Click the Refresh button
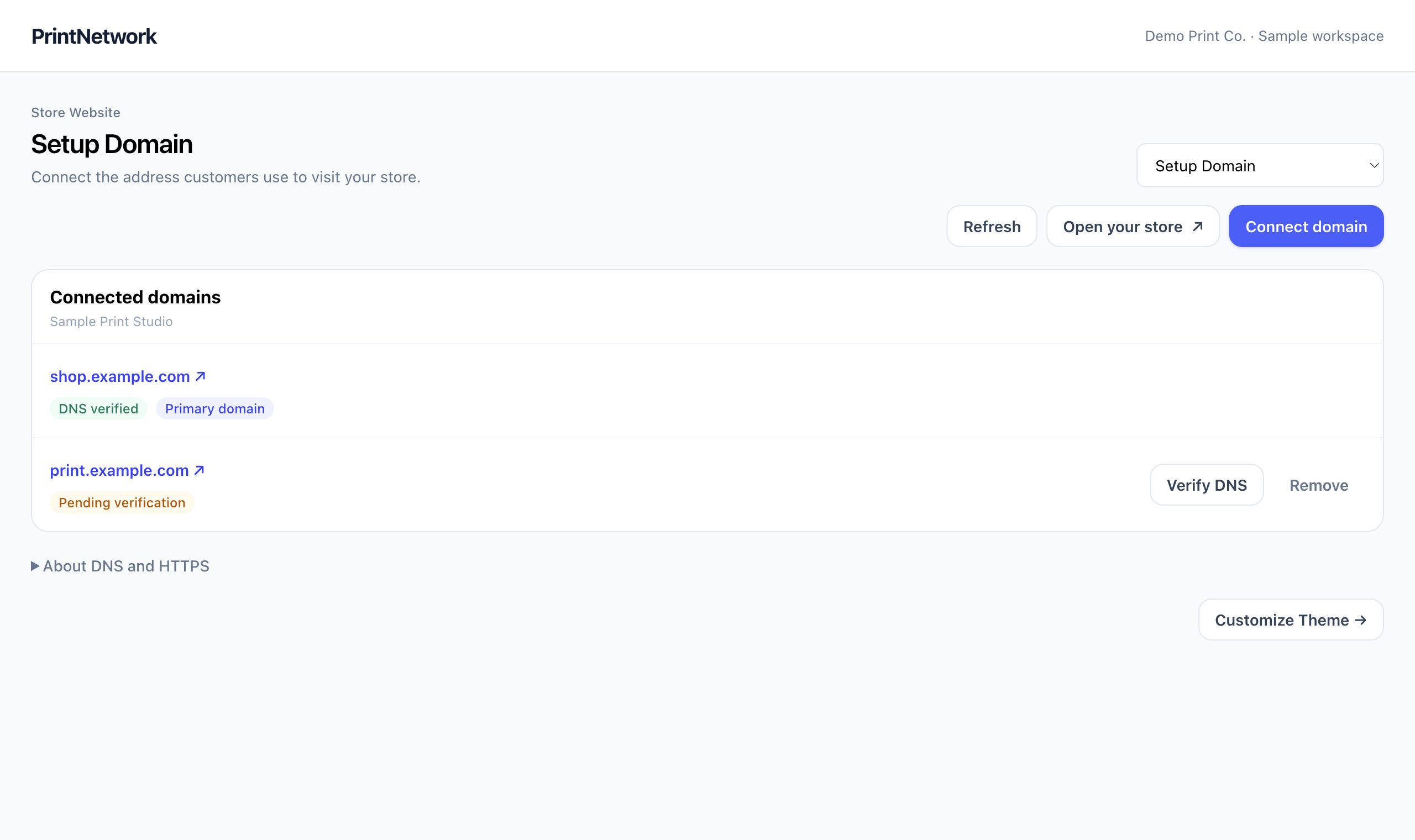Screen dimensions: 1415x840 [992, 227]
